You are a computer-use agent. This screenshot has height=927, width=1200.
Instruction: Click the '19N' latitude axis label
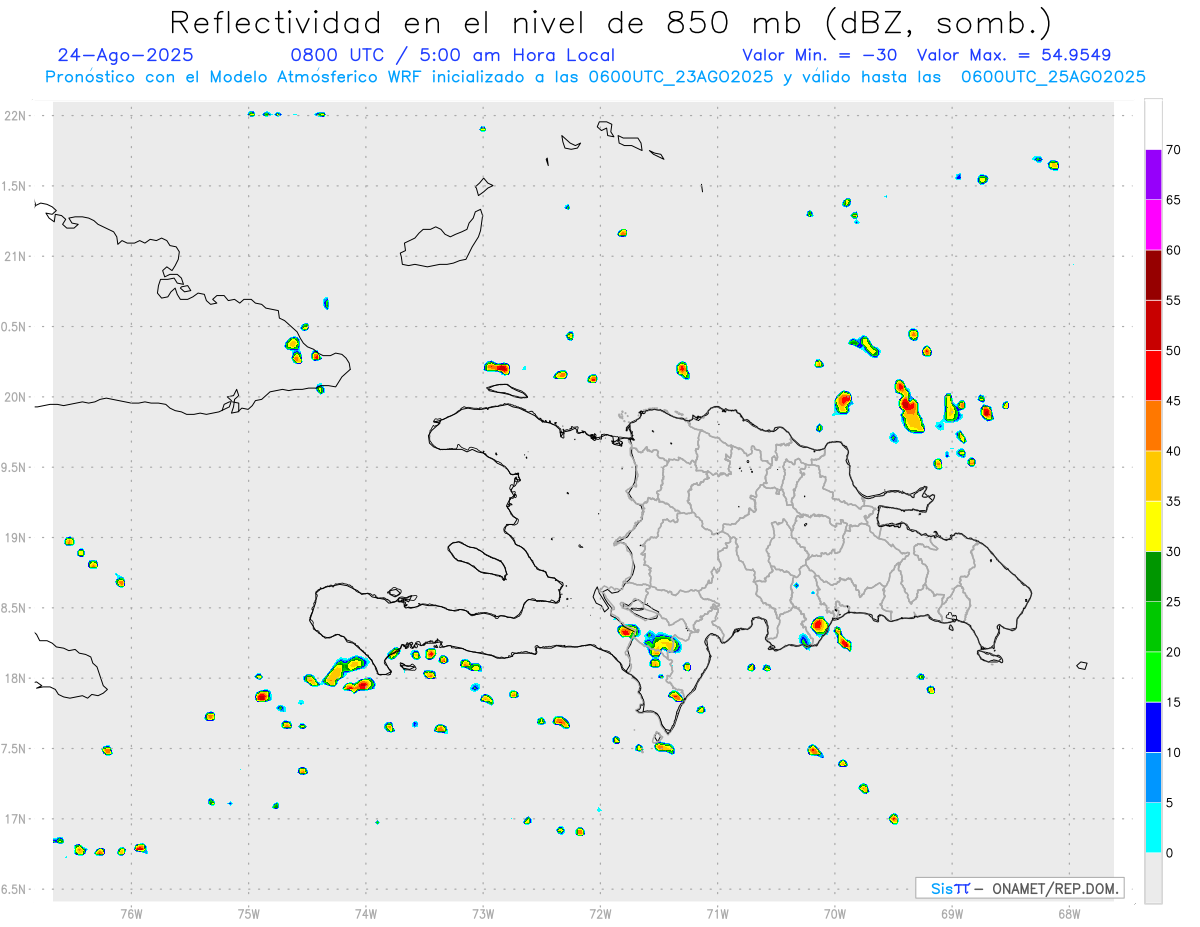pyautogui.click(x=15, y=537)
